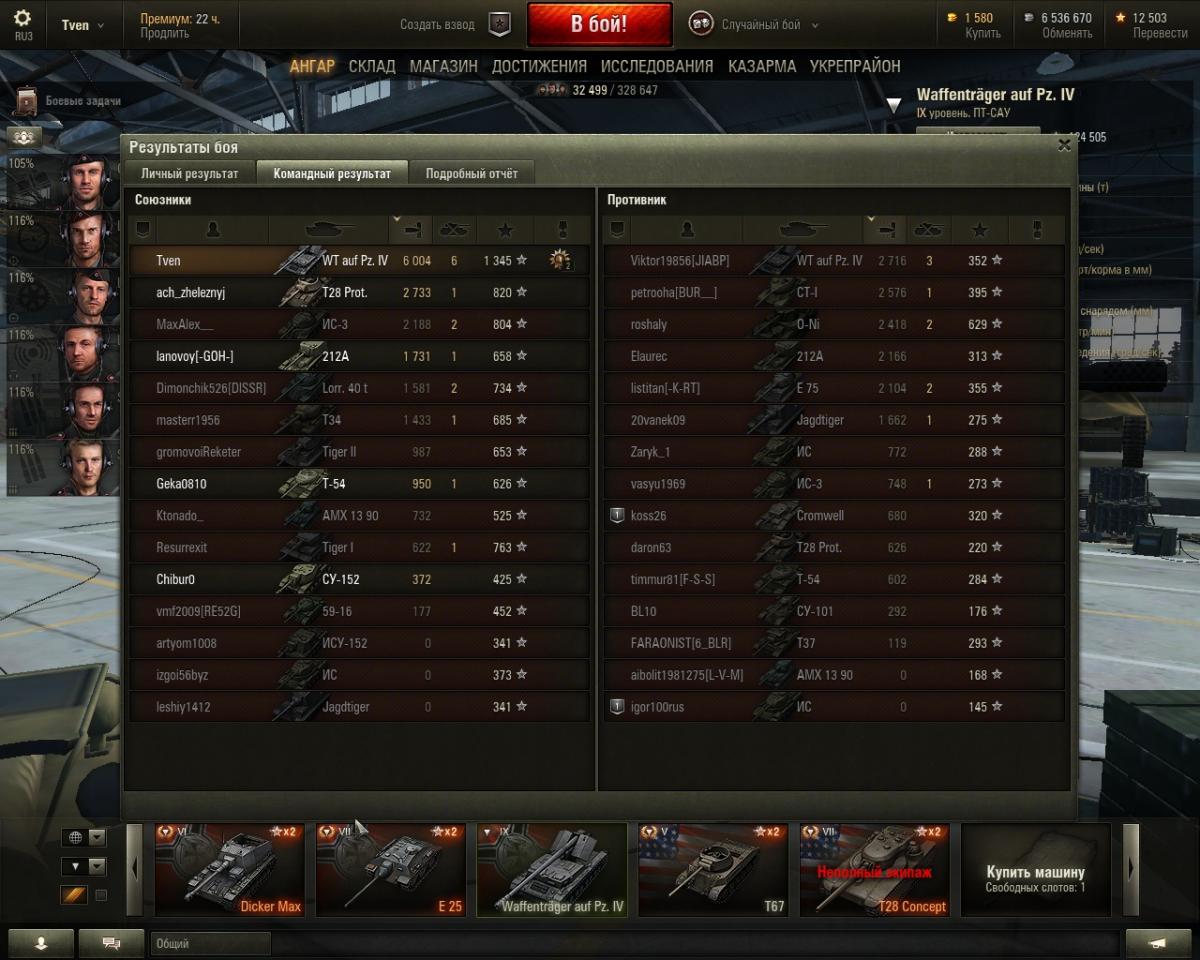
Task: Open the notification button at bottom right
Action: 1158,942
